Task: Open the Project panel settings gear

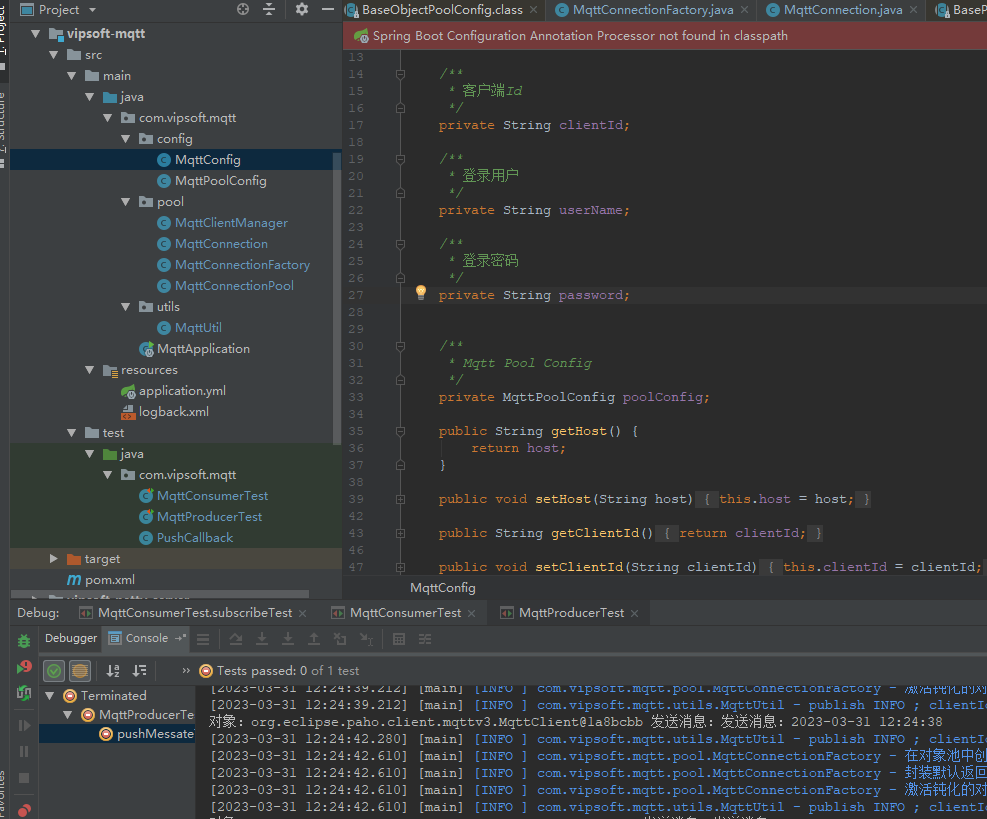Action: tap(301, 9)
